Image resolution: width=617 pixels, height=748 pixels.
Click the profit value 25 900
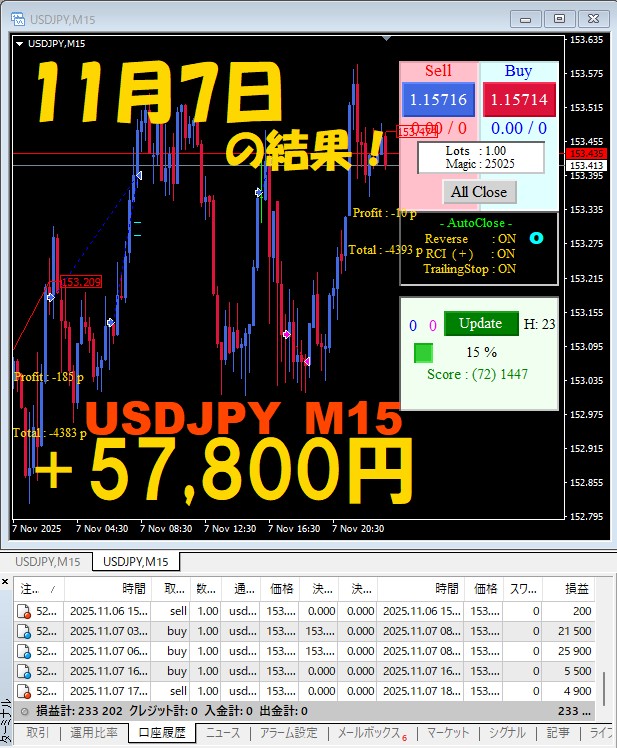pos(575,651)
